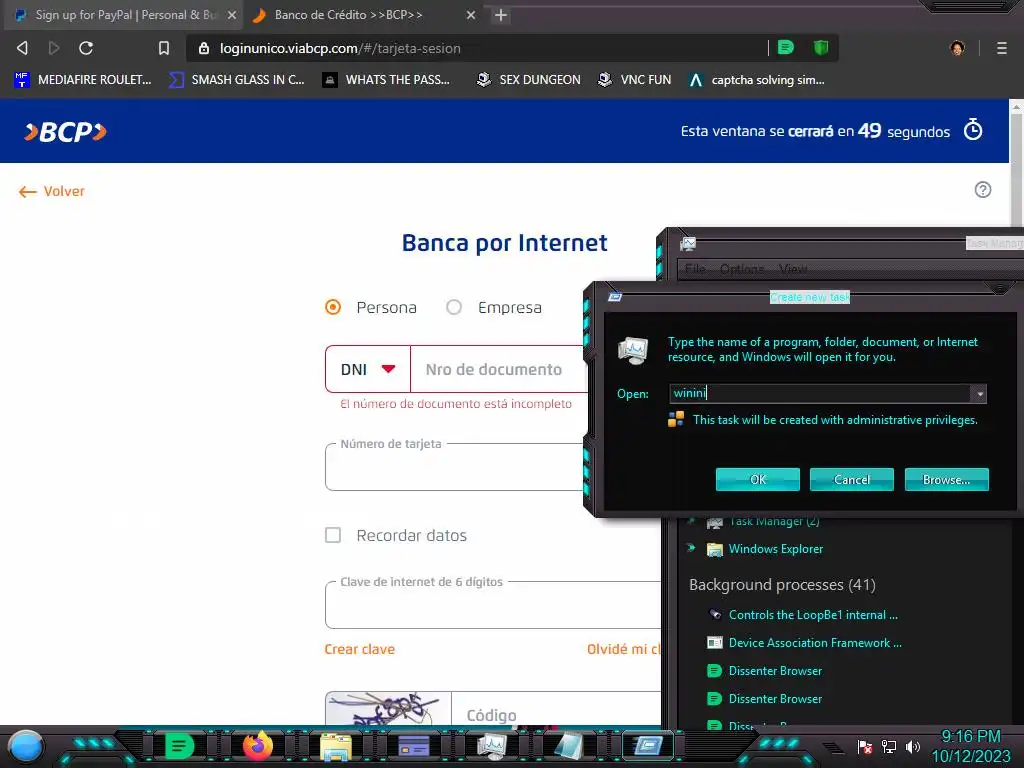Open the View menu in Task Manager
This screenshot has width=1024, height=768.
pos(793,269)
